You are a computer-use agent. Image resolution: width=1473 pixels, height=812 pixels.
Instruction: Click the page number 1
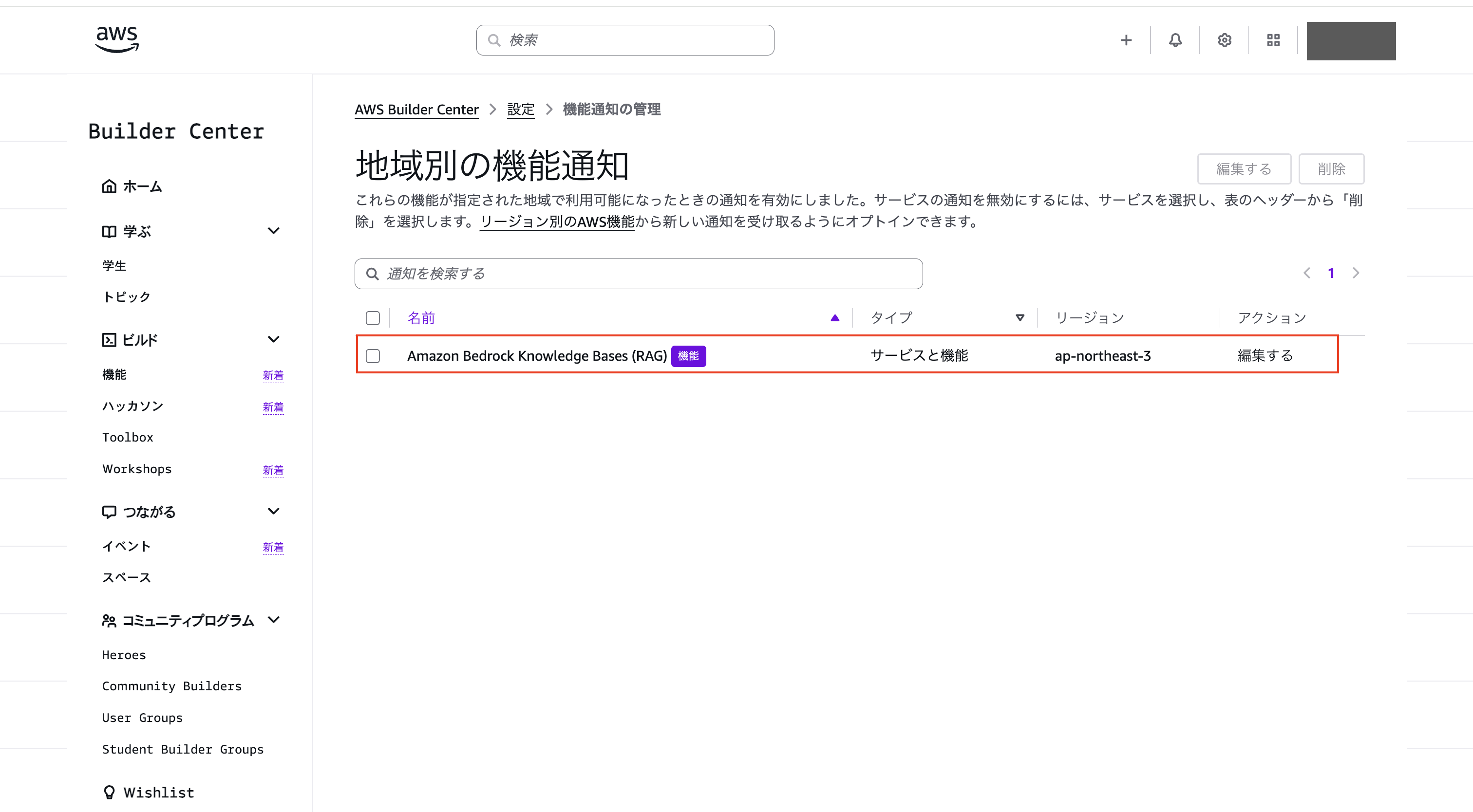1331,273
